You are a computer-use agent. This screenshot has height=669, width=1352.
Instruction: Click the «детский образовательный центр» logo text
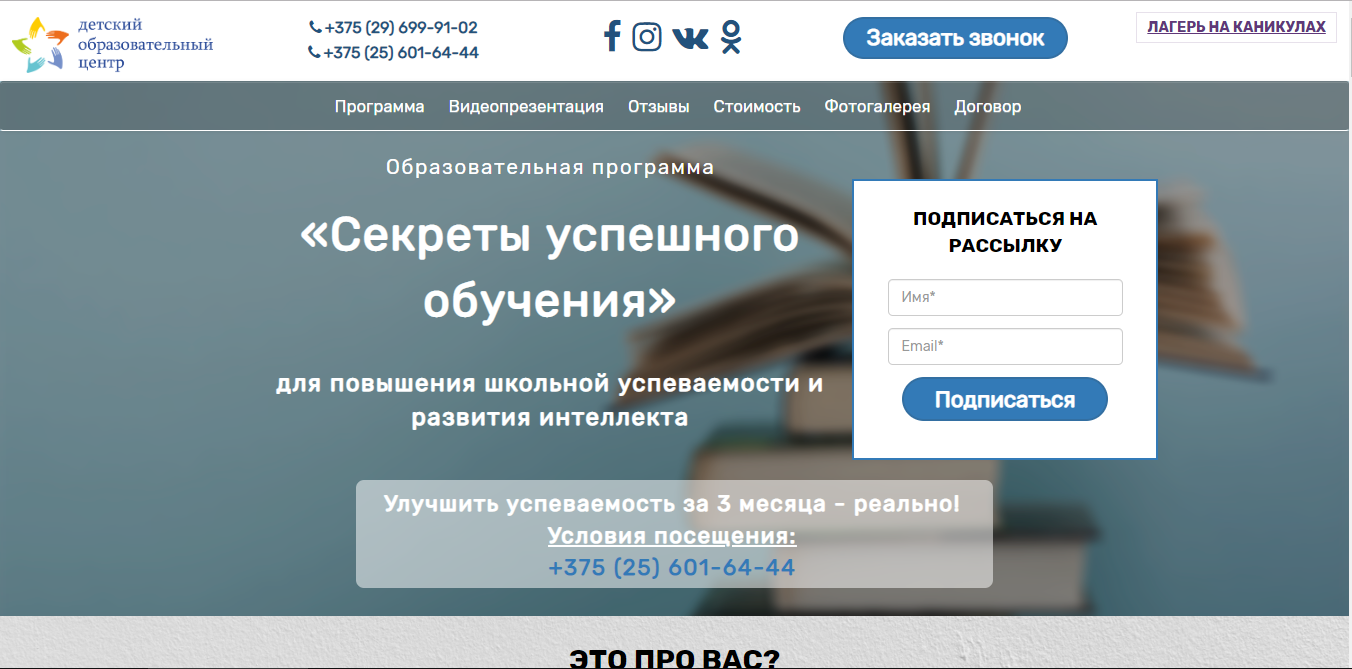pyautogui.click(x=146, y=44)
